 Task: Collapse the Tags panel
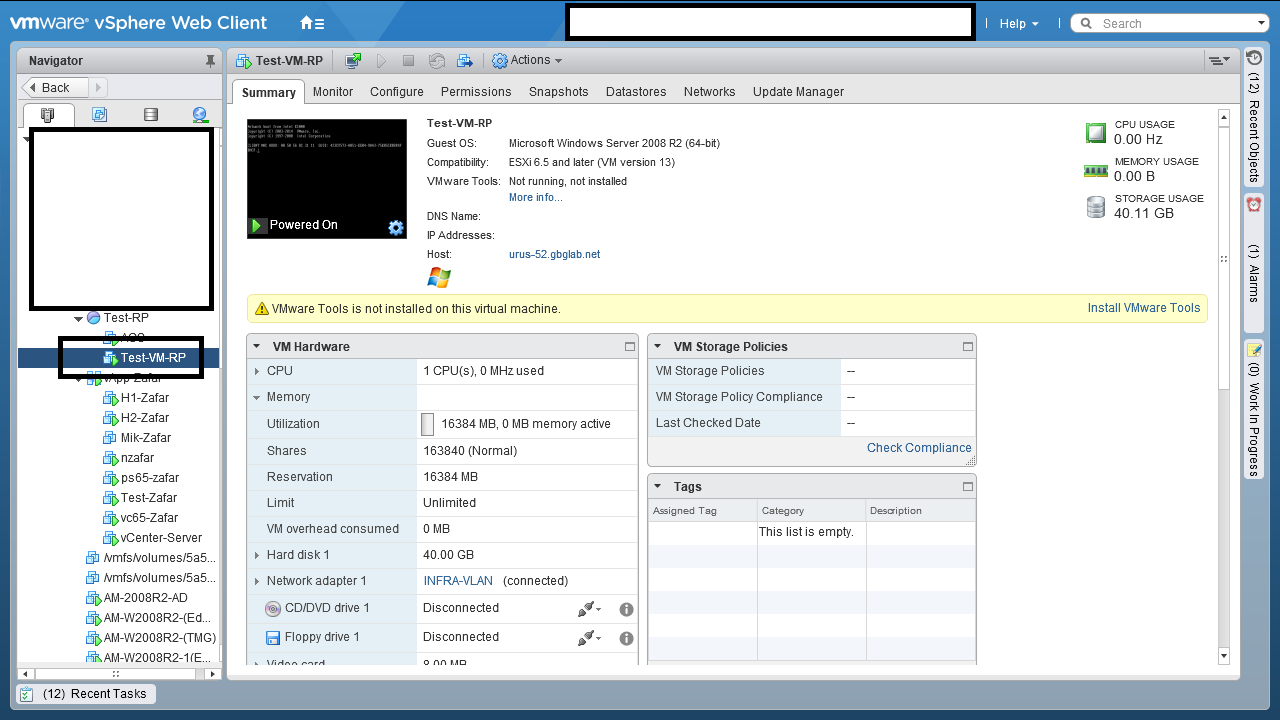[658, 487]
